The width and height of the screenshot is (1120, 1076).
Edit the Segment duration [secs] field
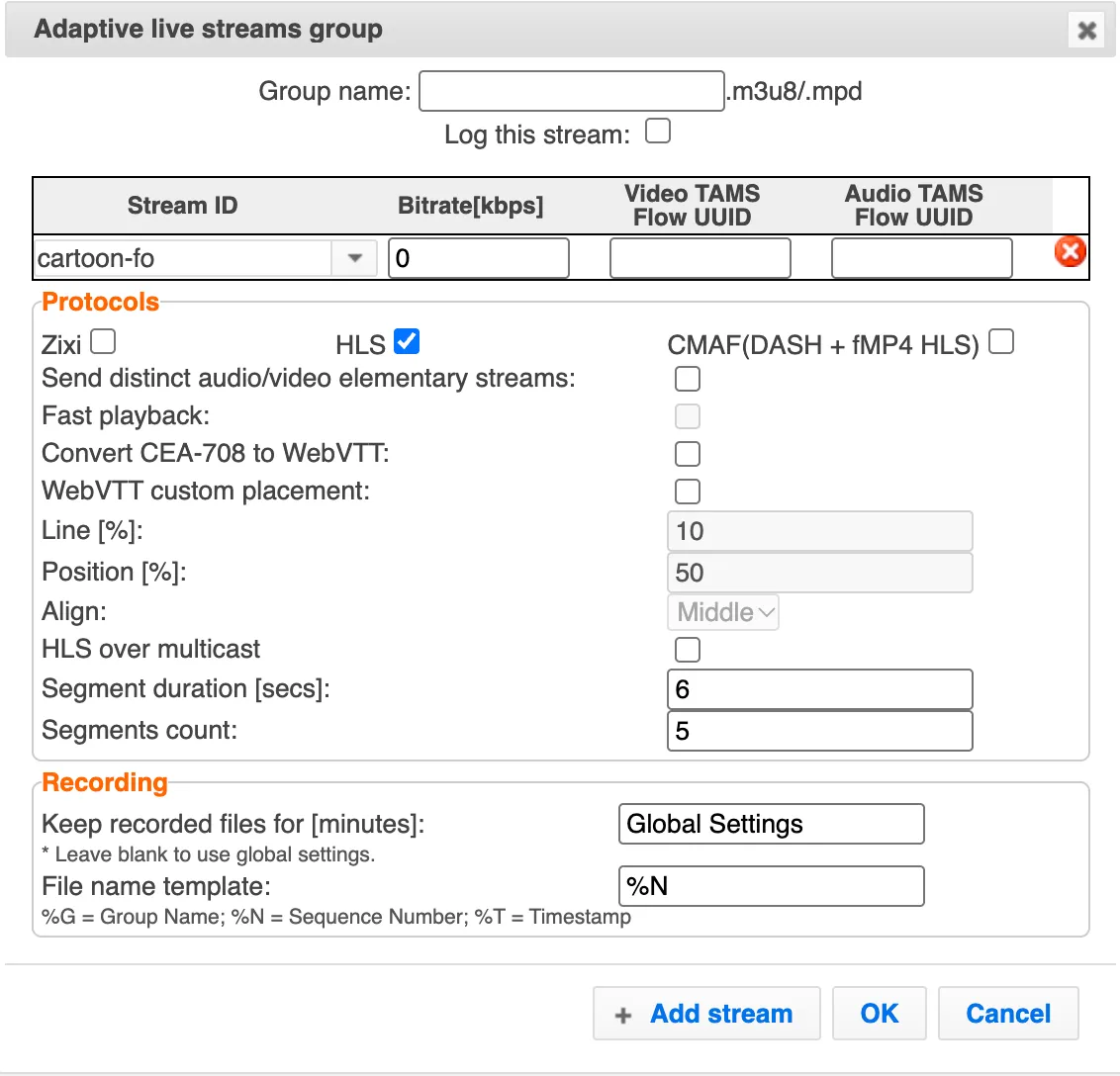[820, 689]
